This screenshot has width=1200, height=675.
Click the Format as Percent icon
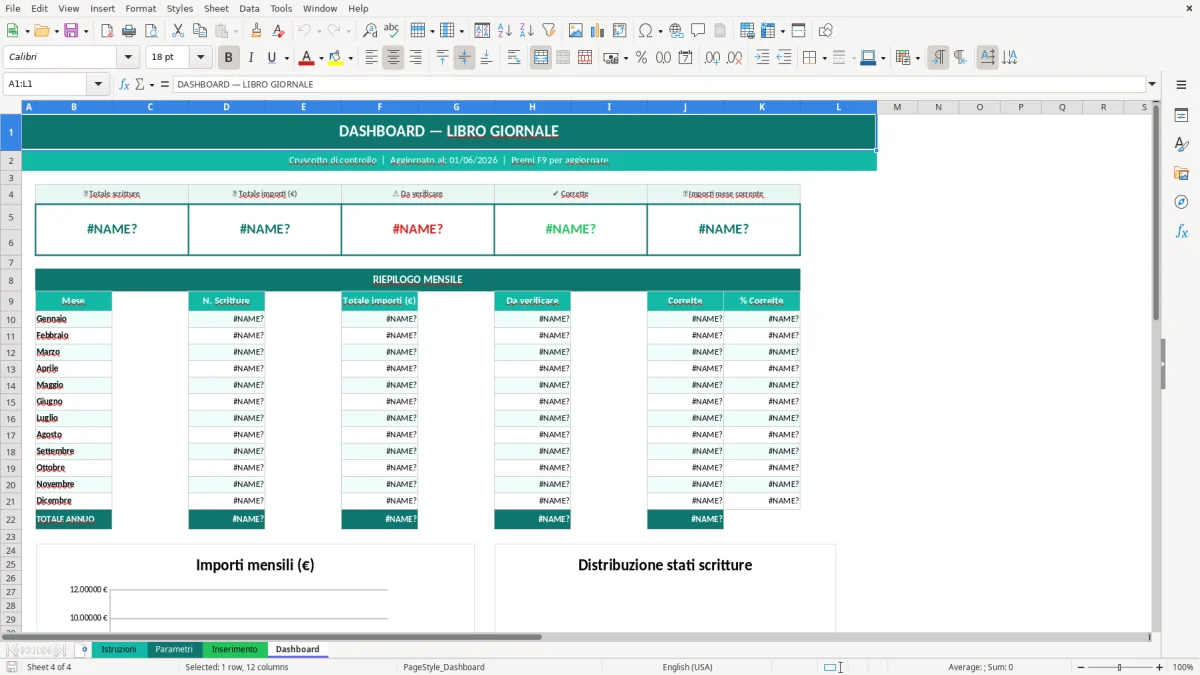point(641,58)
